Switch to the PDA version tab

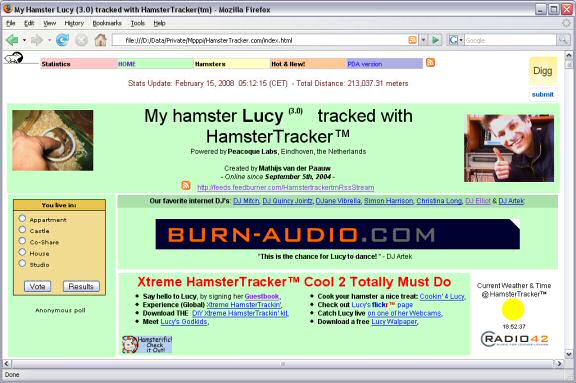[385, 64]
